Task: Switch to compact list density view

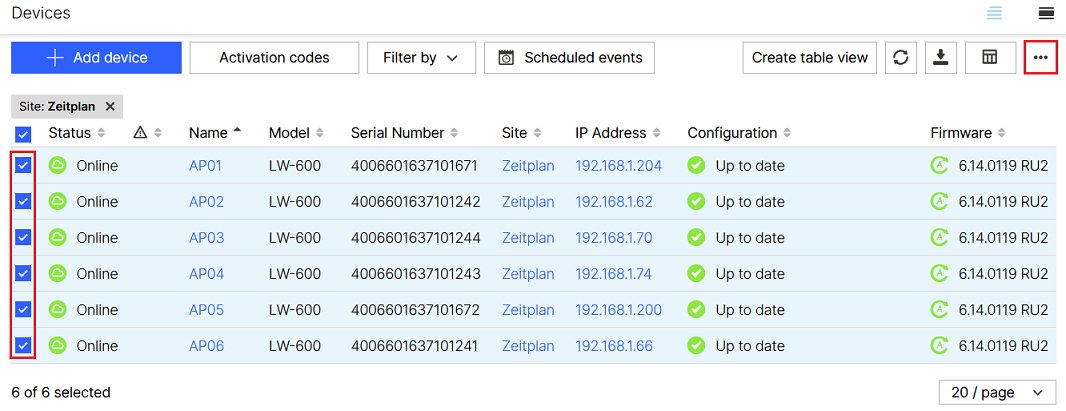Action: tap(994, 13)
